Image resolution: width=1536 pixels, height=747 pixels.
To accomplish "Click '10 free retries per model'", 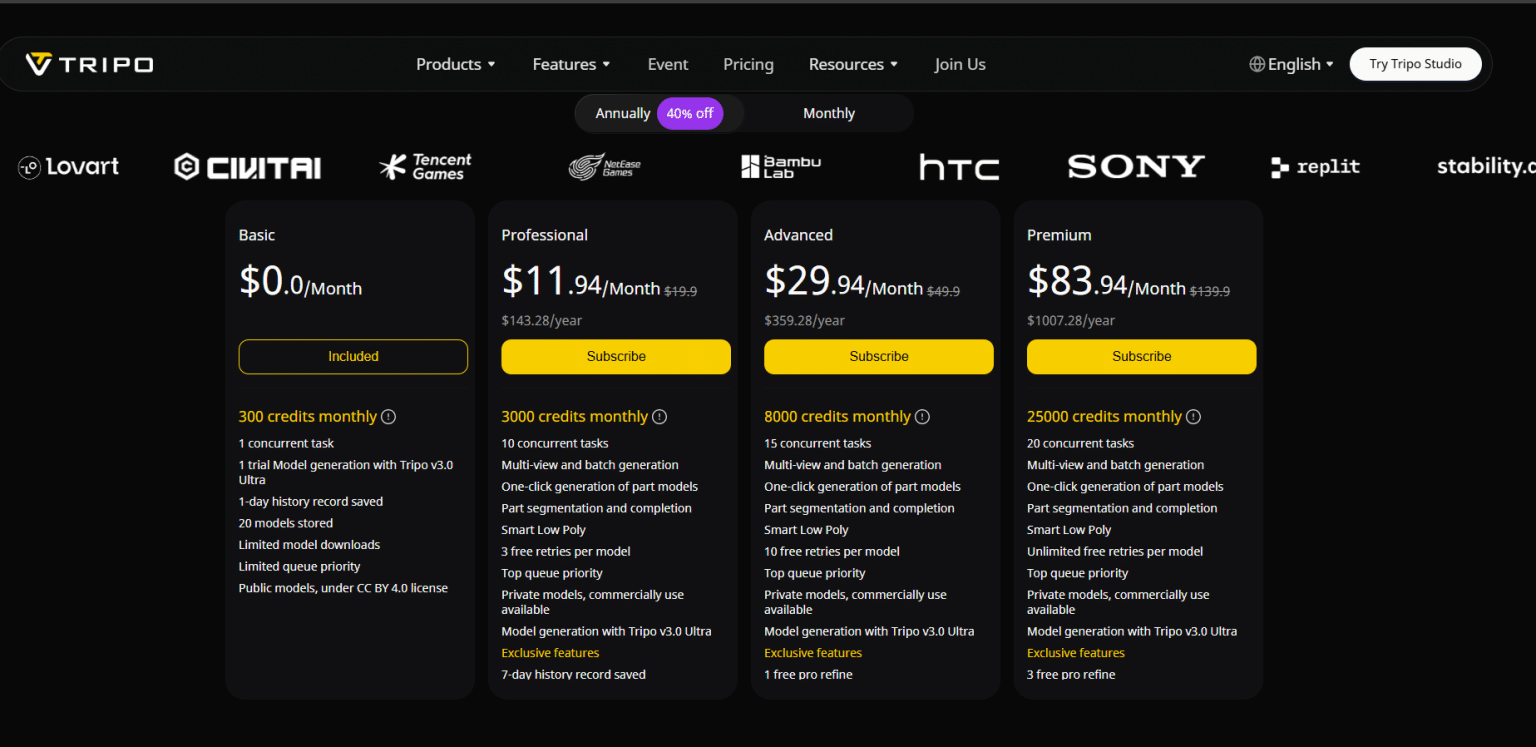I will point(832,551).
